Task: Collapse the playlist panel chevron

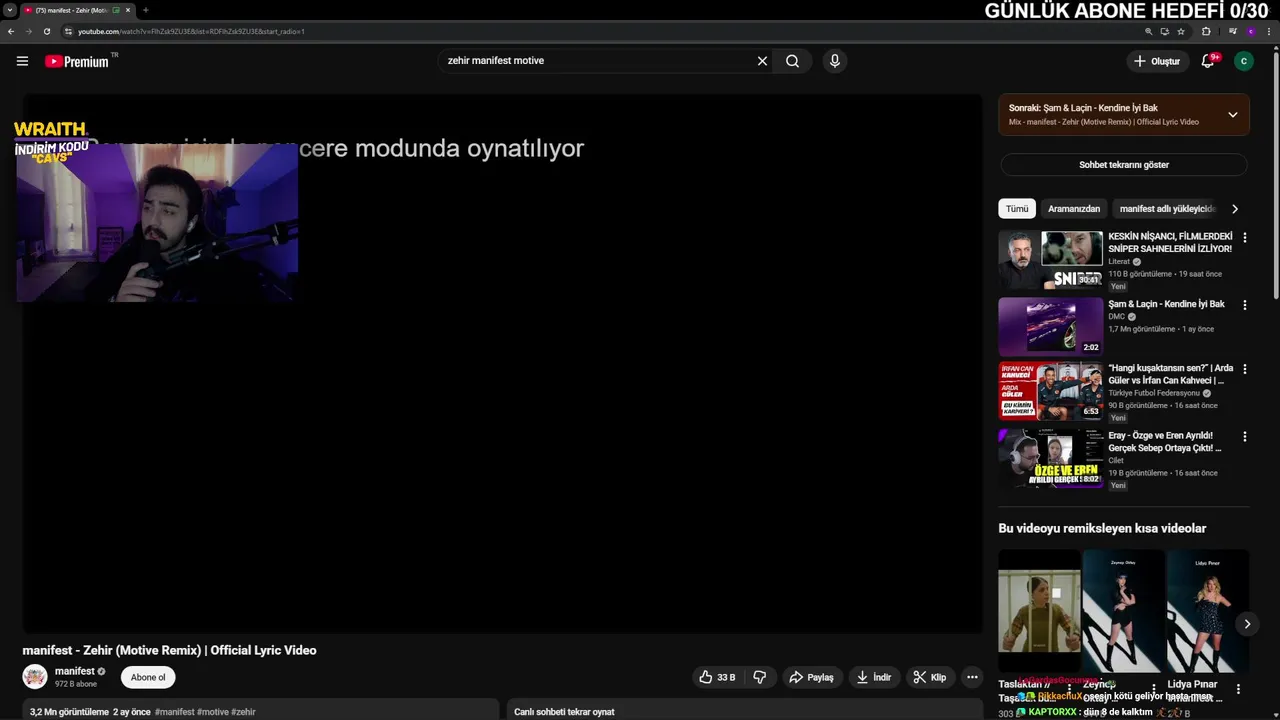Action: pyautogui.click(x=1232, y=115)
